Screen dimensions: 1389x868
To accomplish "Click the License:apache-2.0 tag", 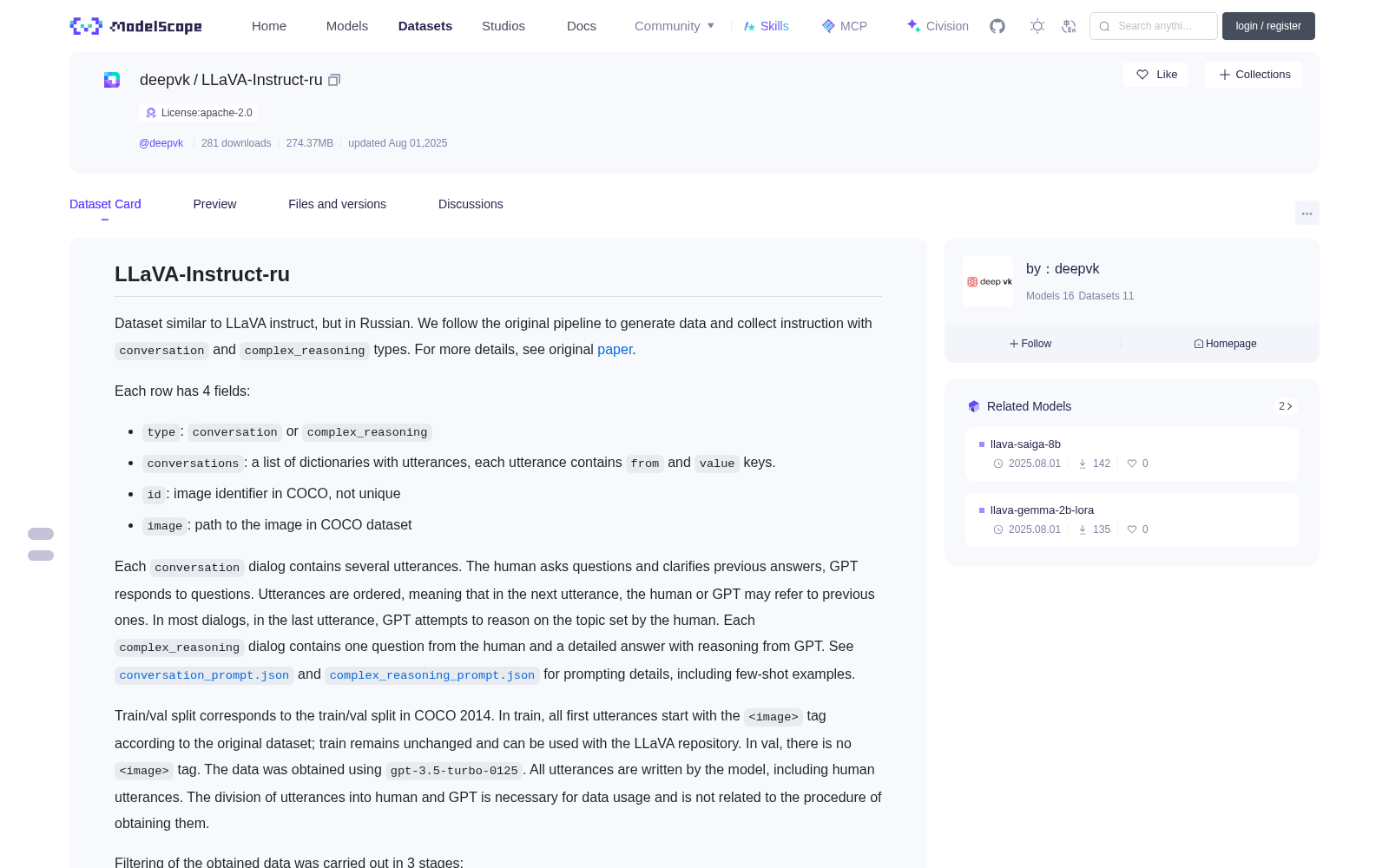I will [x=198, y=113].
